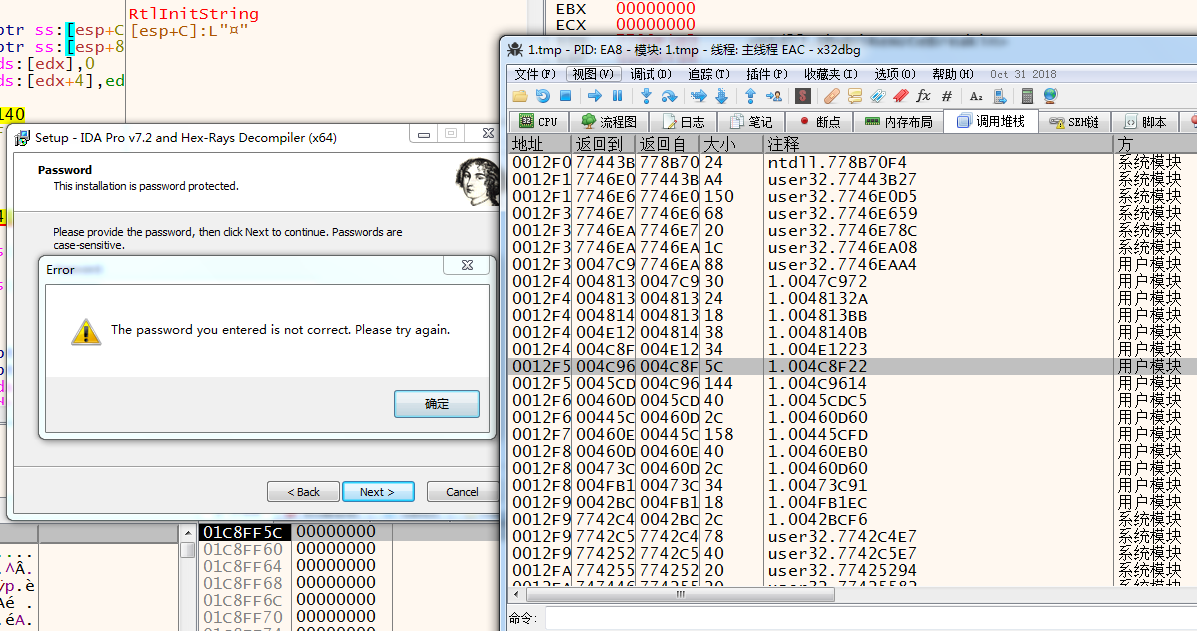
Task: Click the 注释 column header
Action: pos(938,144)
